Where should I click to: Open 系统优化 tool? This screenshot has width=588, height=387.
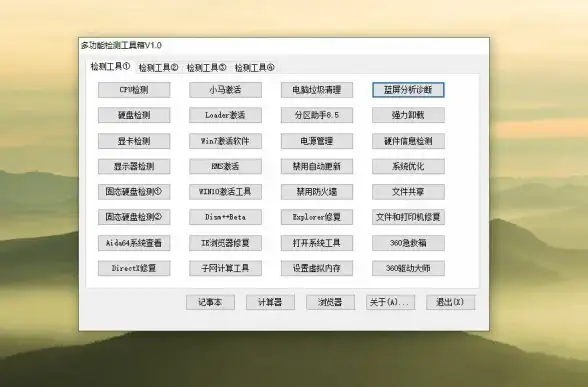pos(408,166)
